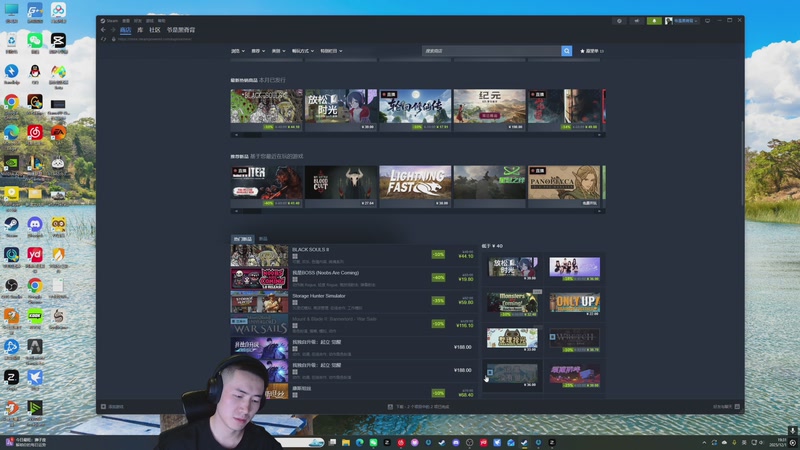Open the Blood Cut game capsule
This screenshot has width=800, height=450.
click(x=341, y=186)
